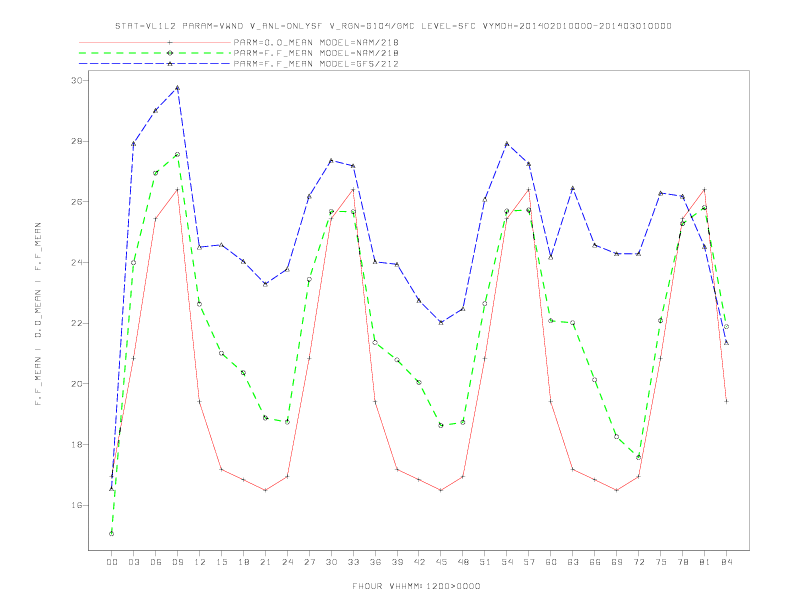792x612 pixels.
Task: Click x-axis forecast hour 63
Action: (573, 562)
